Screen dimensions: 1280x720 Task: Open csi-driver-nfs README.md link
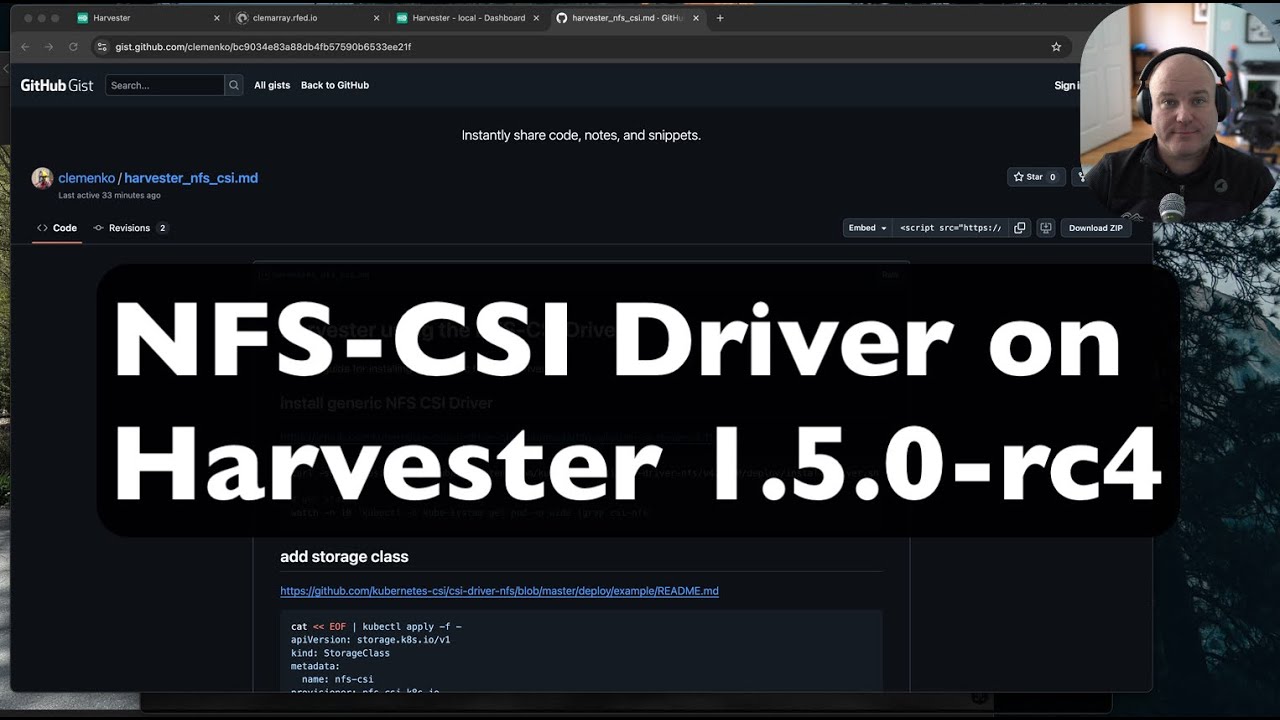coord(499,591)
